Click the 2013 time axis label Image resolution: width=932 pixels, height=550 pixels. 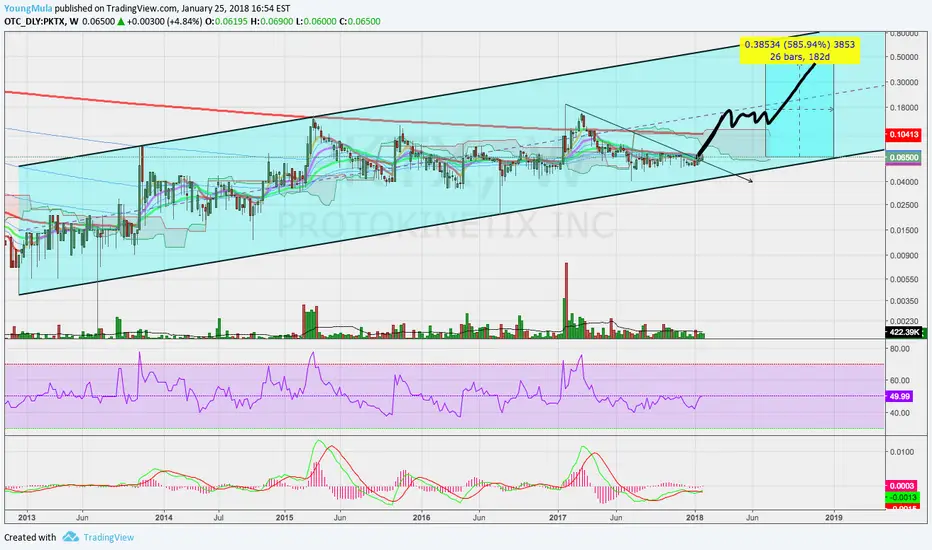27,517
